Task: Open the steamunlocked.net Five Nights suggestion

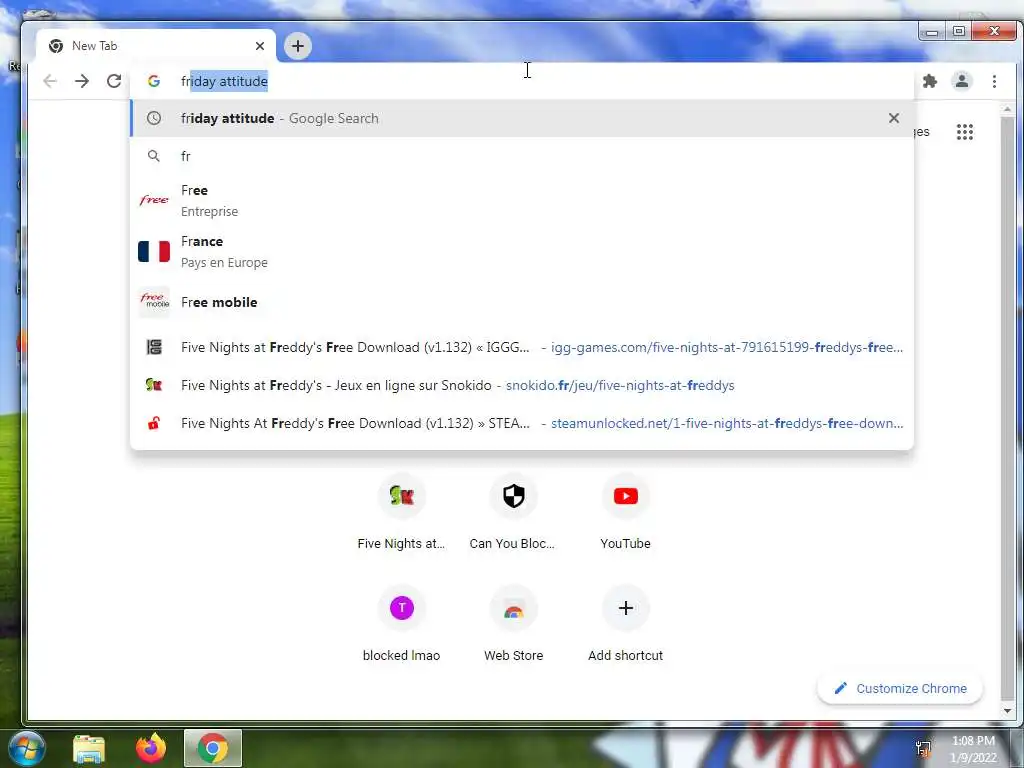Action: (522, 423)
